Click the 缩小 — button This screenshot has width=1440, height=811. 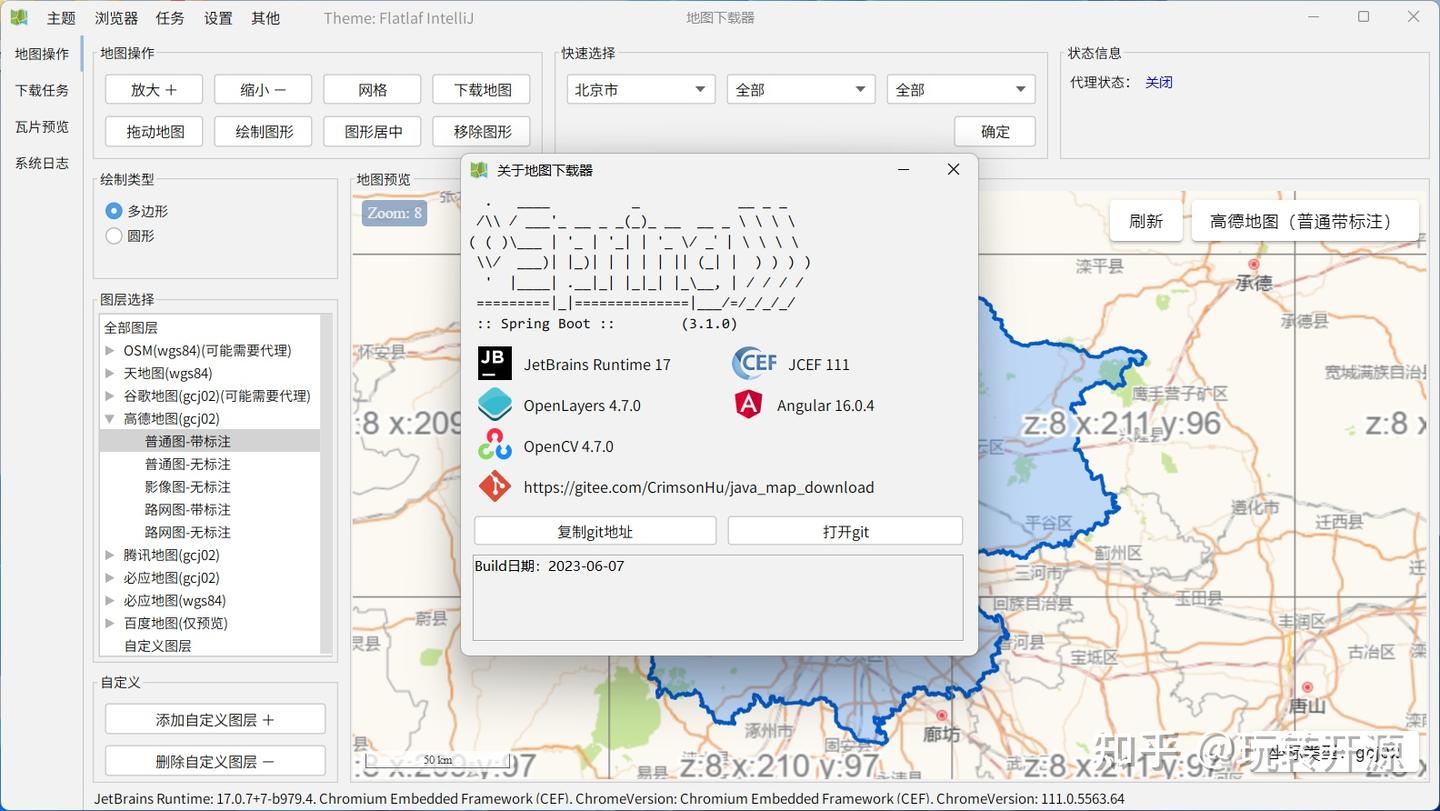(x=263, y=89)
